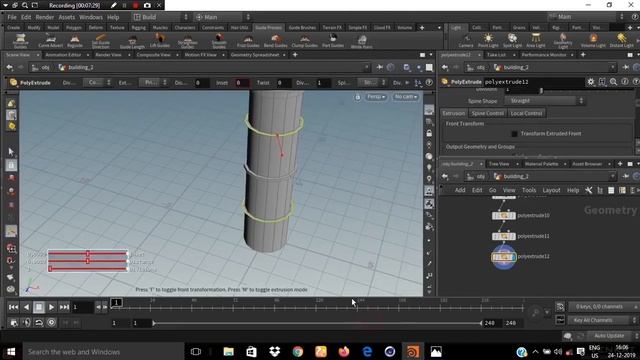Open the Spine Shape Straight dropdown
This screenshot has height=360, width=640.
[545, 100]
